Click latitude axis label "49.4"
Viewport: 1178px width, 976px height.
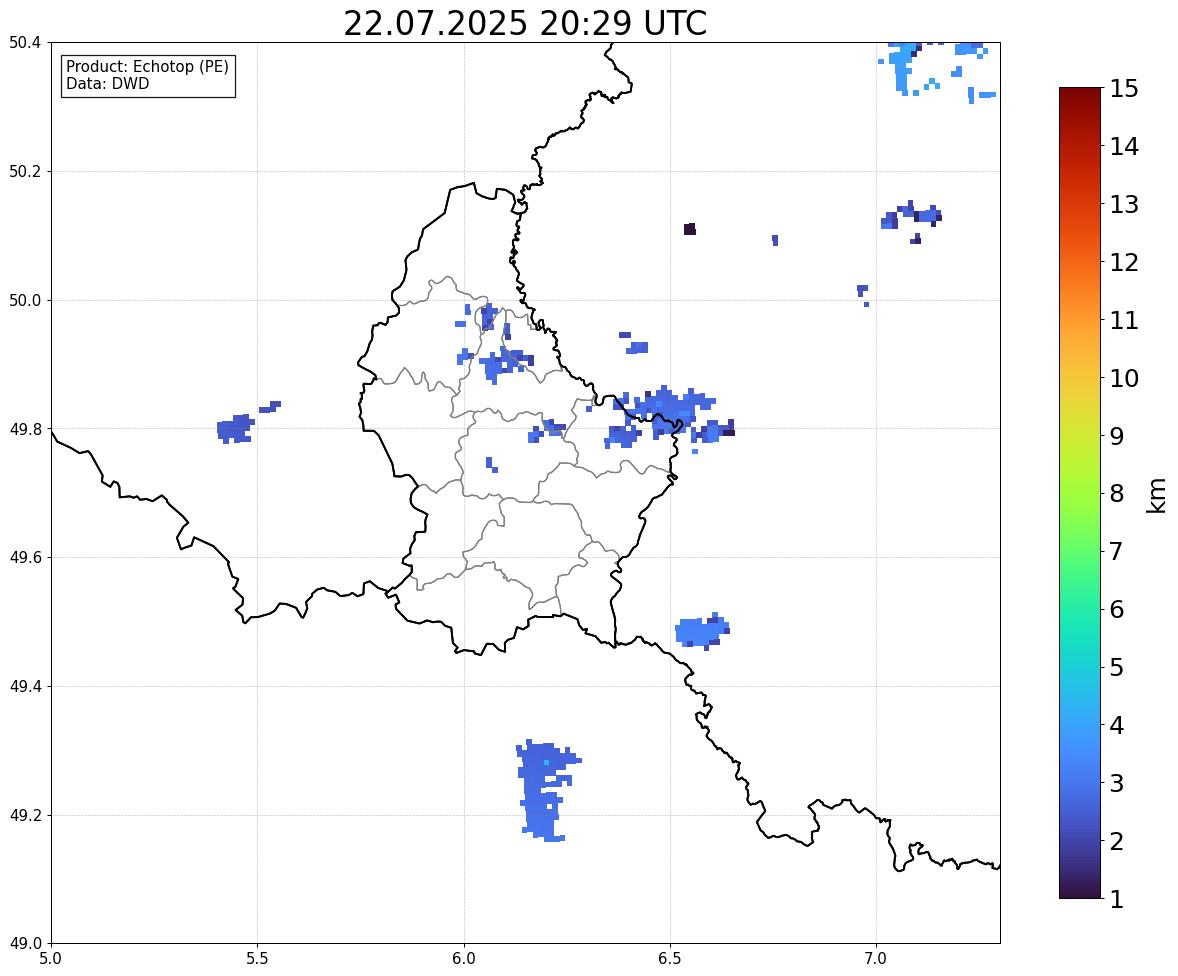tap(25, 687)
